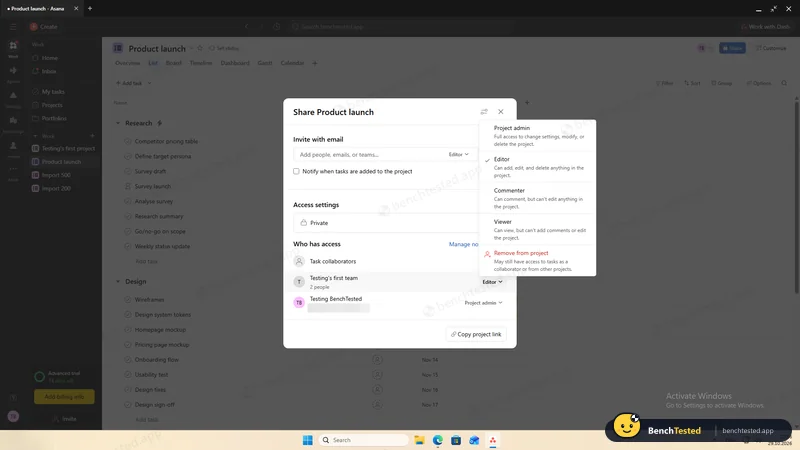The image size is (800, 450).
Task: Open the three-dot More icon in left rail
Action: [x=13, y=169]
